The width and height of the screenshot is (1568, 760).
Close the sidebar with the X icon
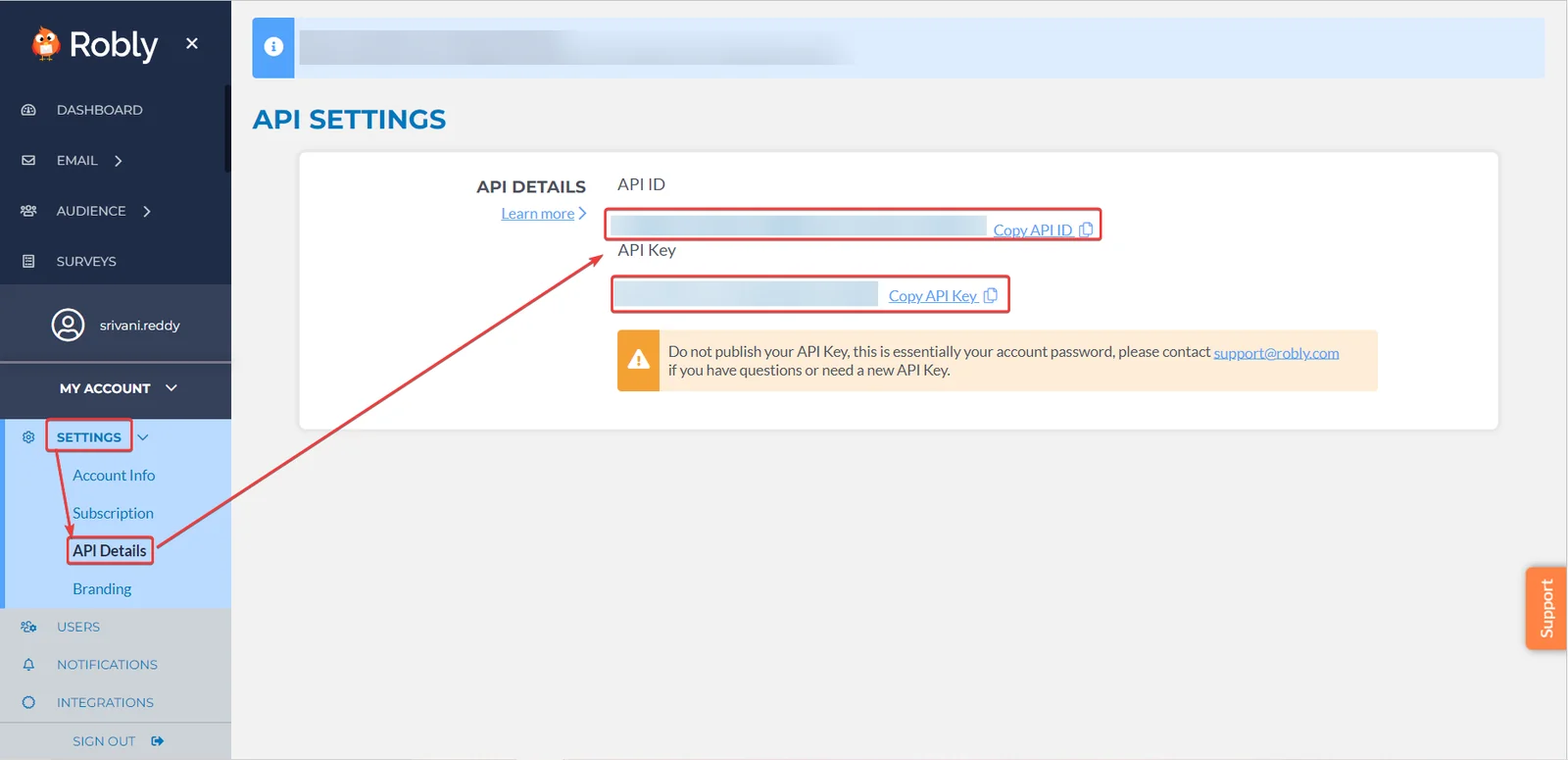pyautogui.click(x=192, y=43)
